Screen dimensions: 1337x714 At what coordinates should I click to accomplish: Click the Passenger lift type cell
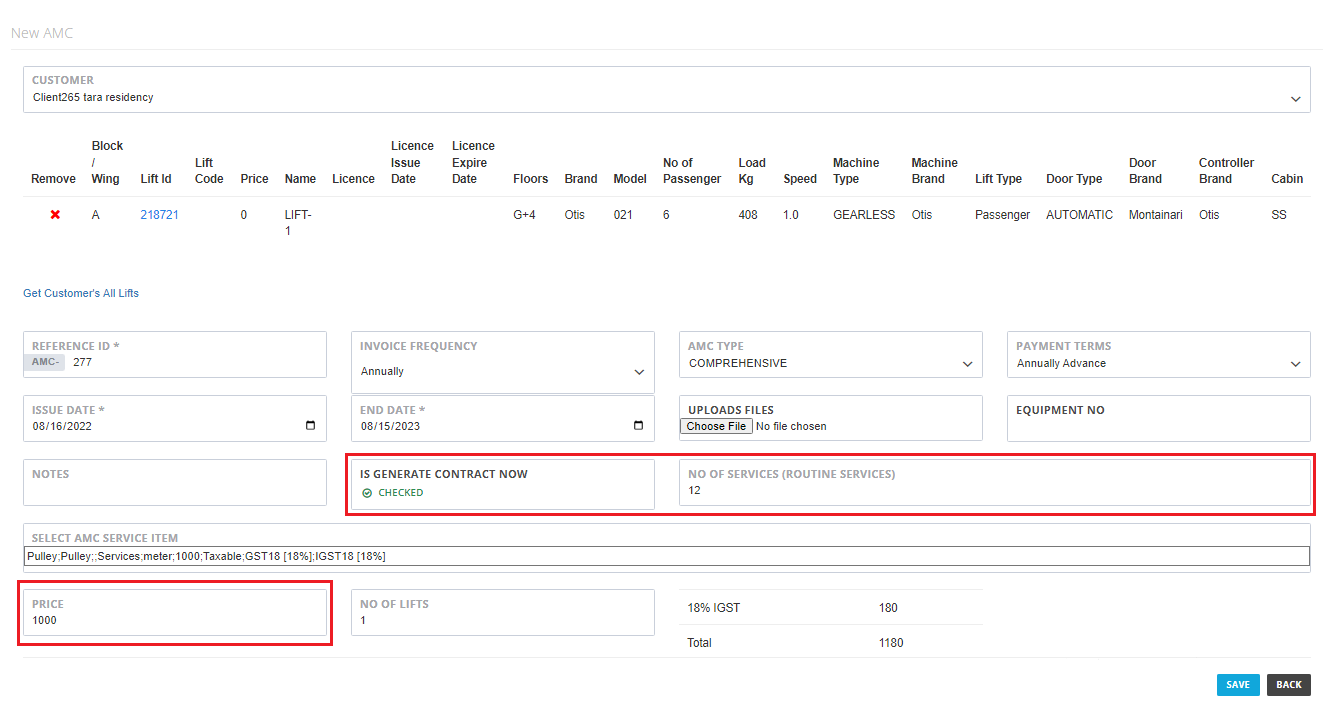pos(1002,215)
